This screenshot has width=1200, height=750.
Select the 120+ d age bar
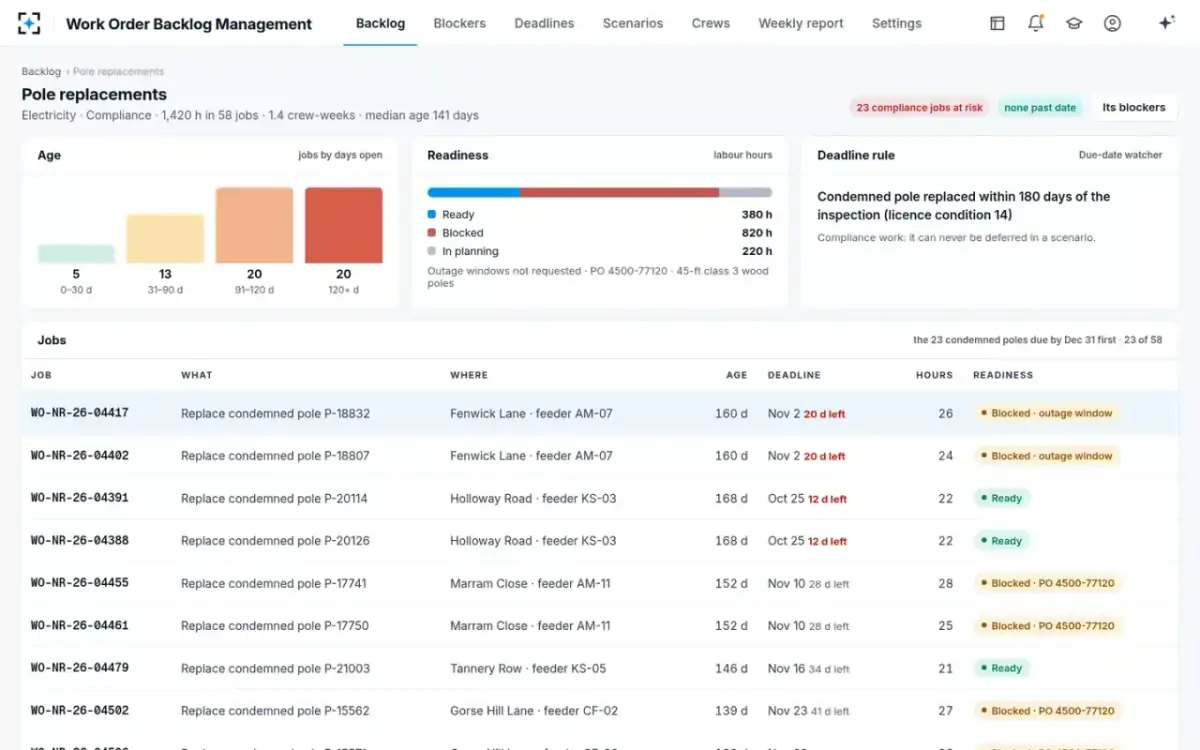344,226
